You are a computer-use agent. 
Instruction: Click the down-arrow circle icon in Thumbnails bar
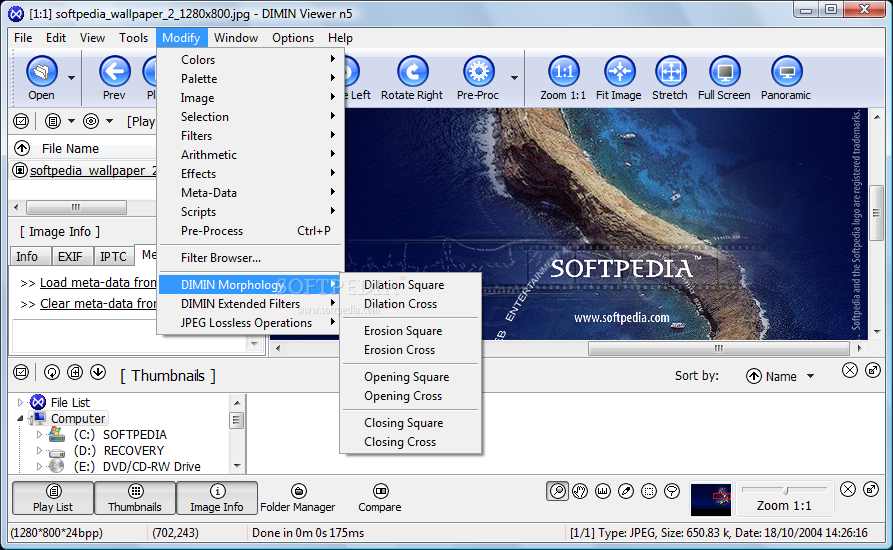(x=98, y=372)
